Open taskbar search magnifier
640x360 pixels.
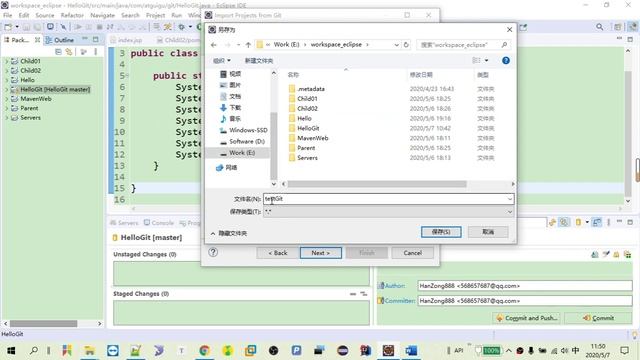(34, 350)
